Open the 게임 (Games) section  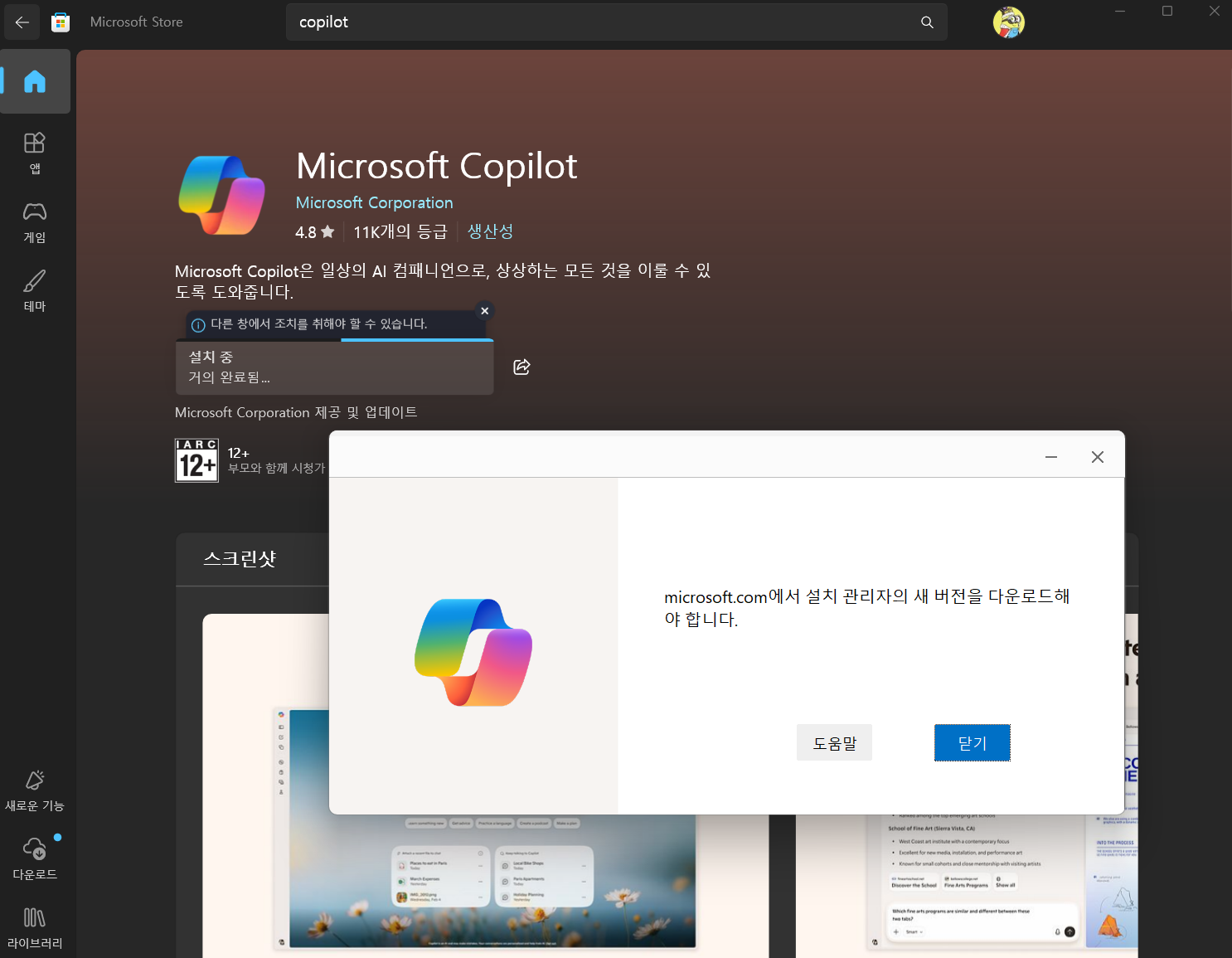tap(35, 222)
